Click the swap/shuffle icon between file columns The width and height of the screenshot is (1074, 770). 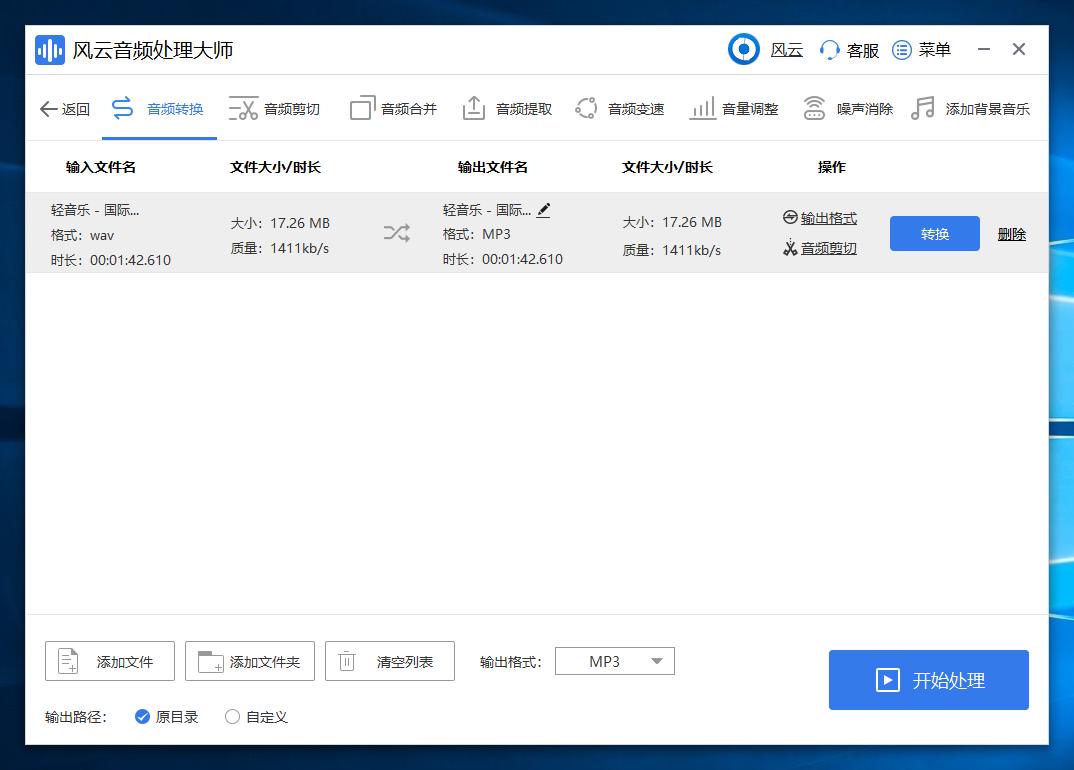tap(396, 233)
